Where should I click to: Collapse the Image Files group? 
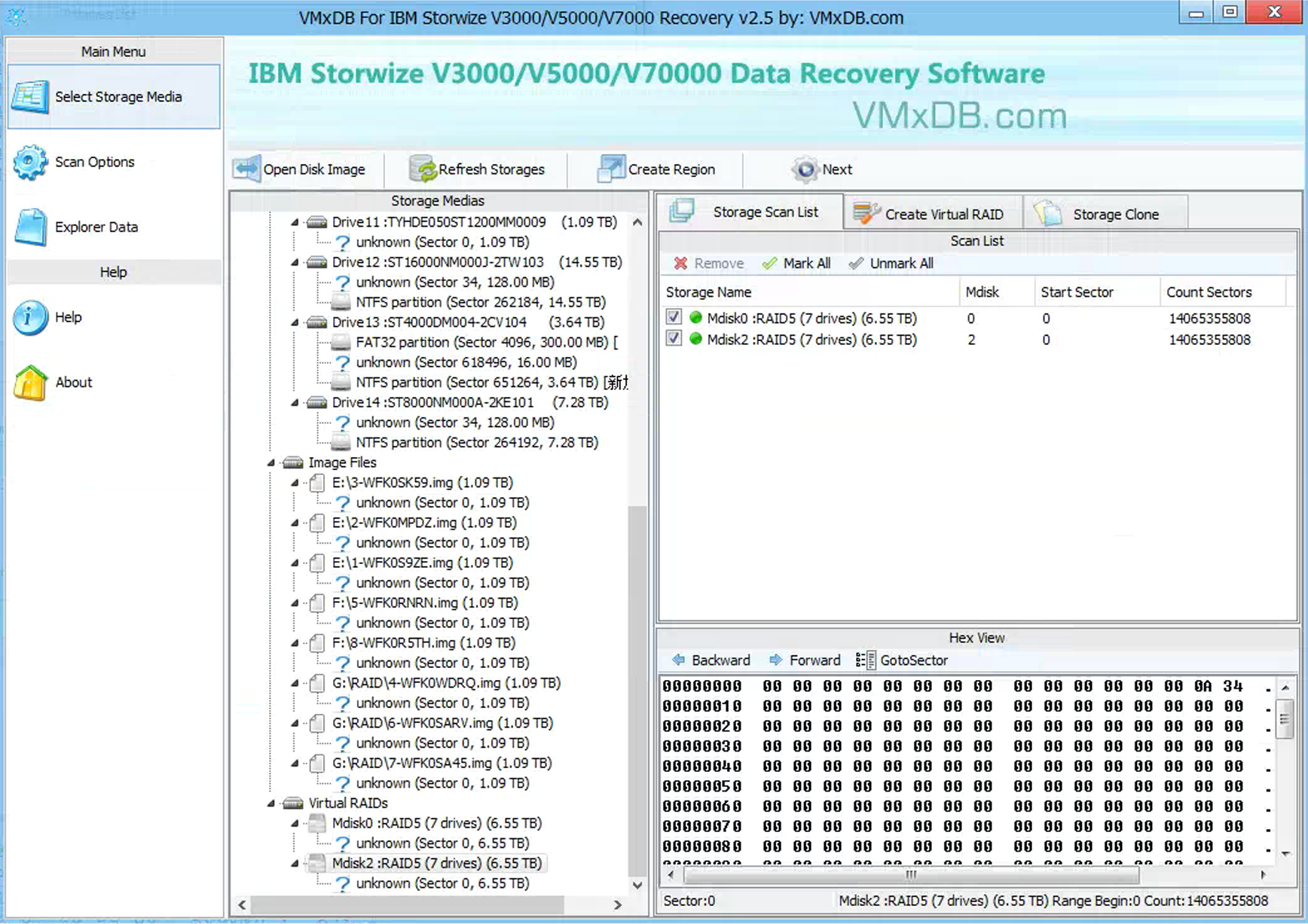270,462
